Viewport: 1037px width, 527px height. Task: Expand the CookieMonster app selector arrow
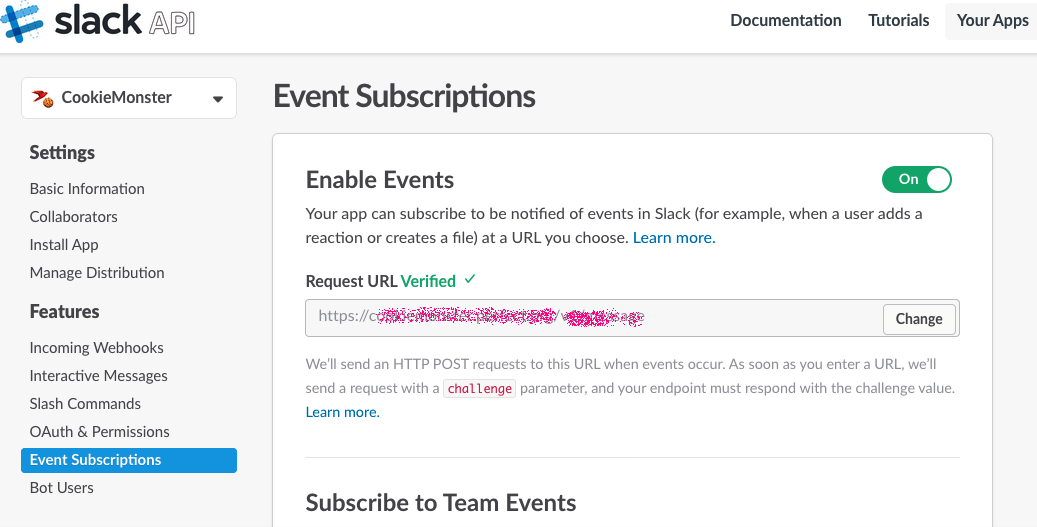[218, 100]
